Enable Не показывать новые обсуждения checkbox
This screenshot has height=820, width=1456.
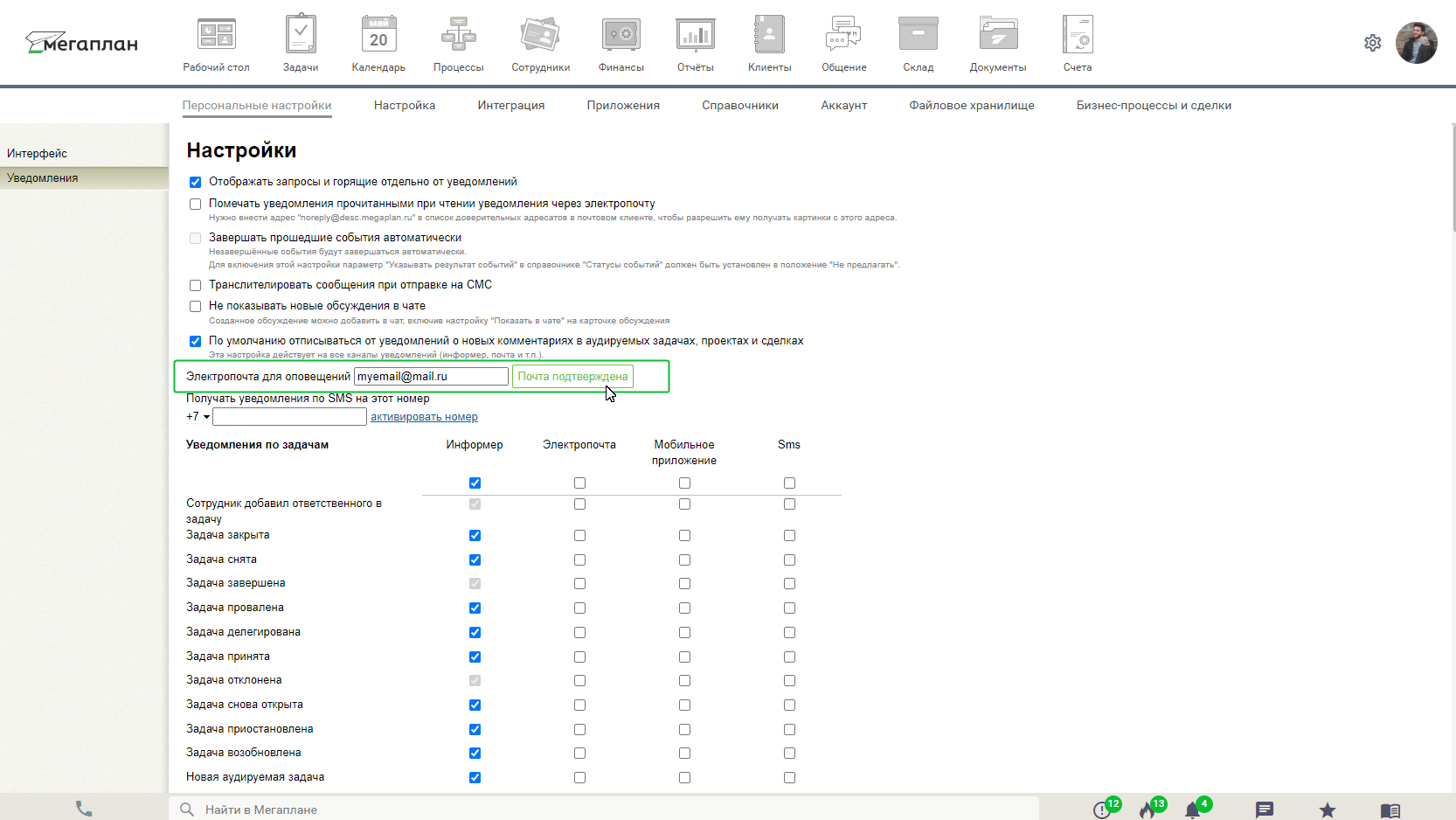[196, 306]
